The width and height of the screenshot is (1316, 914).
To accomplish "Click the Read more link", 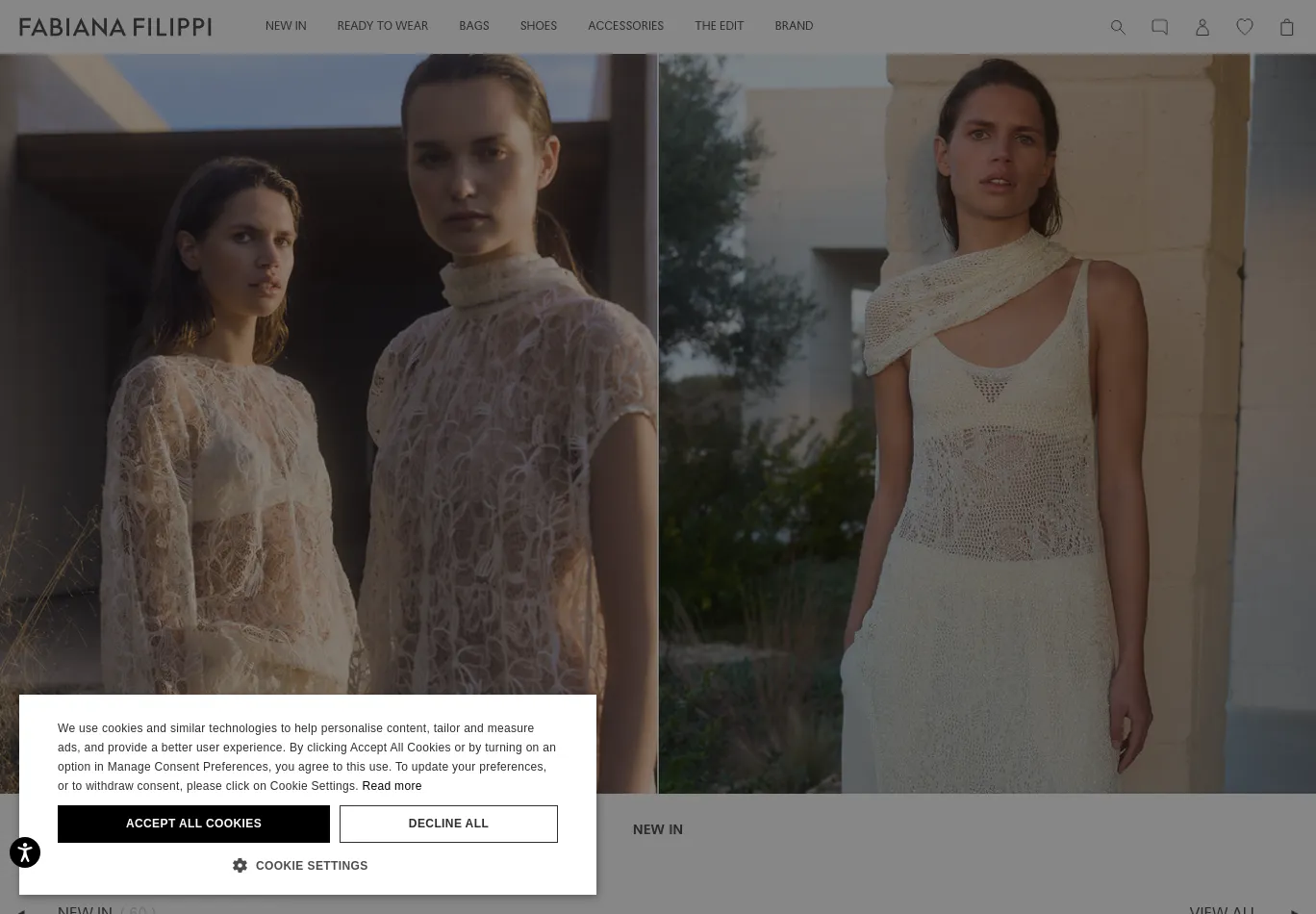I will point(392,786).
